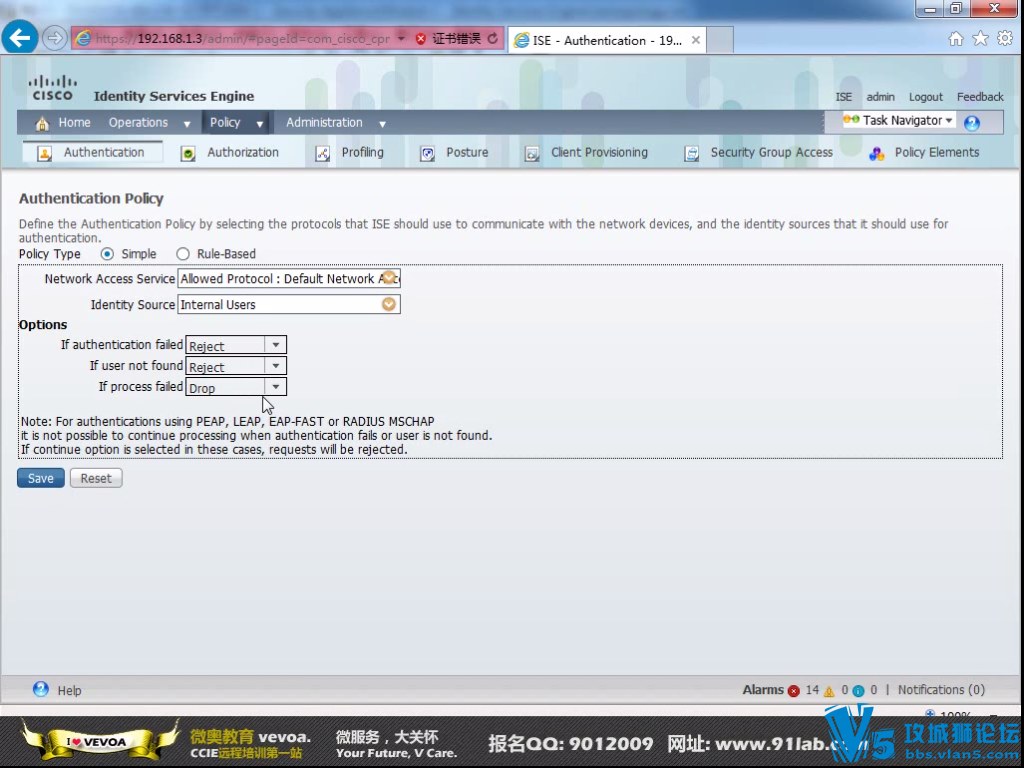
Task: Click the Posture icon
Action: point(427,154)
